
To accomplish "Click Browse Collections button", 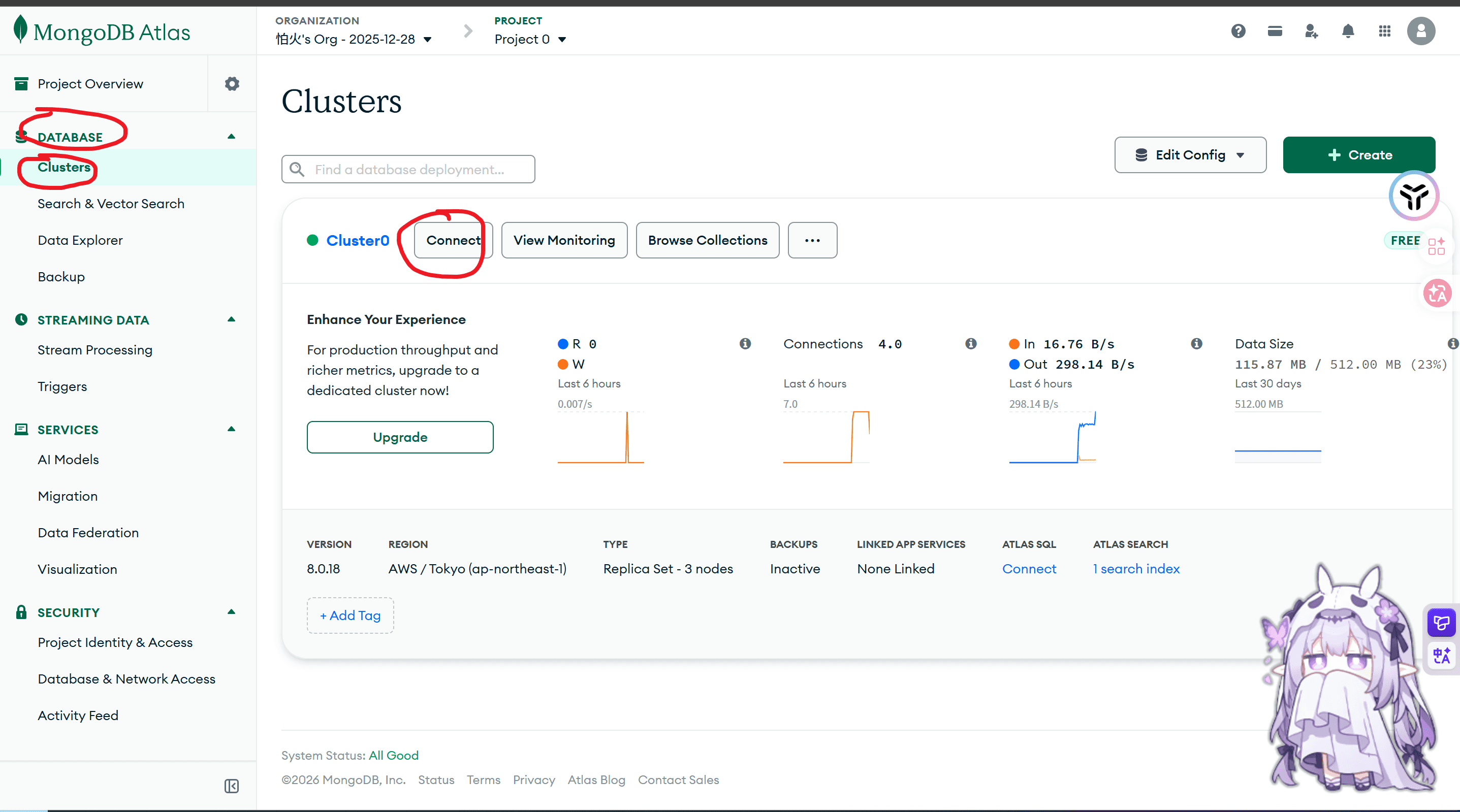I will coord(707,240).
